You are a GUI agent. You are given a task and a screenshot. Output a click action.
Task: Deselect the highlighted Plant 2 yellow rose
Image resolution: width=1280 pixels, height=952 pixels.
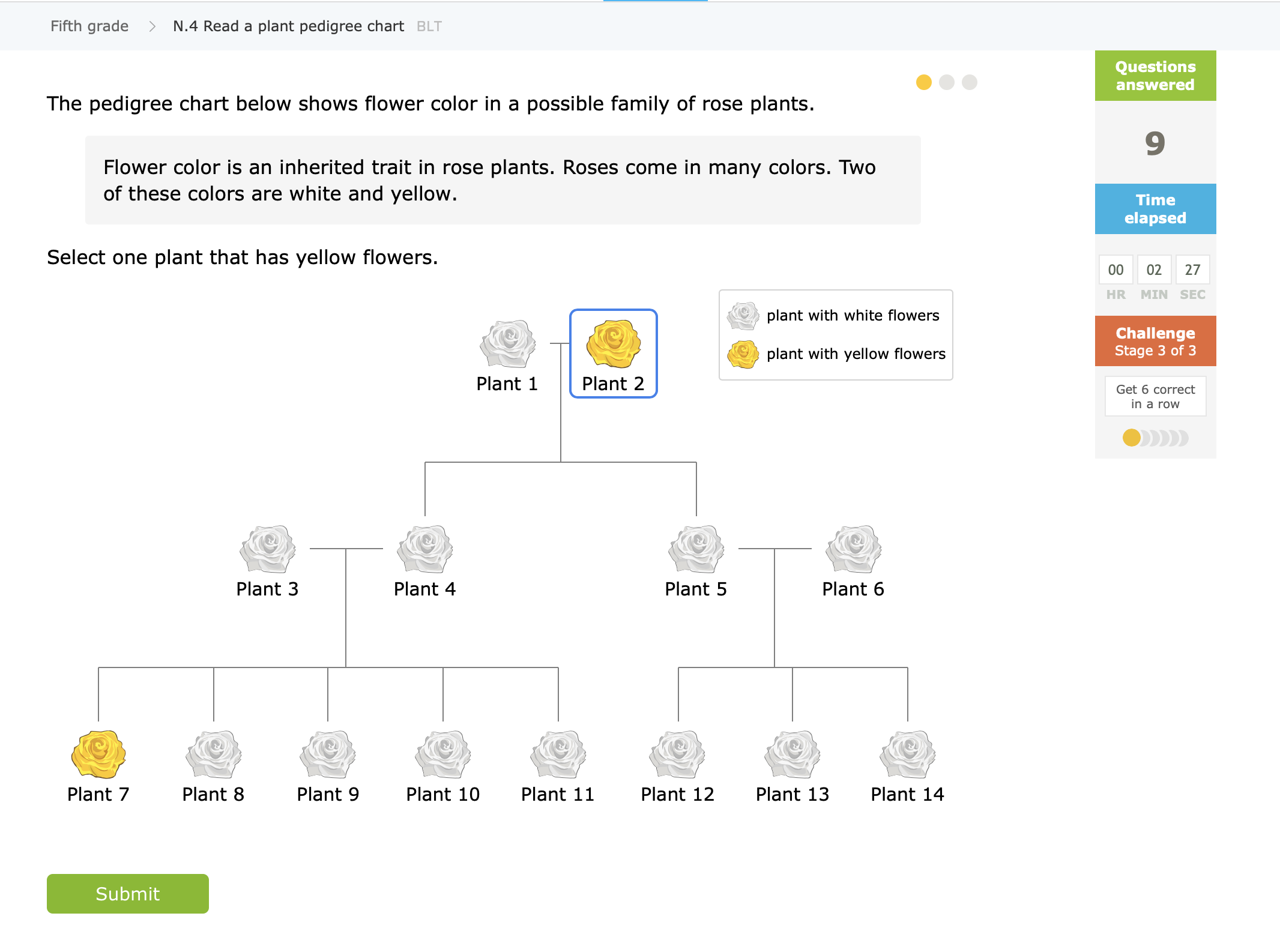[614, 354]
